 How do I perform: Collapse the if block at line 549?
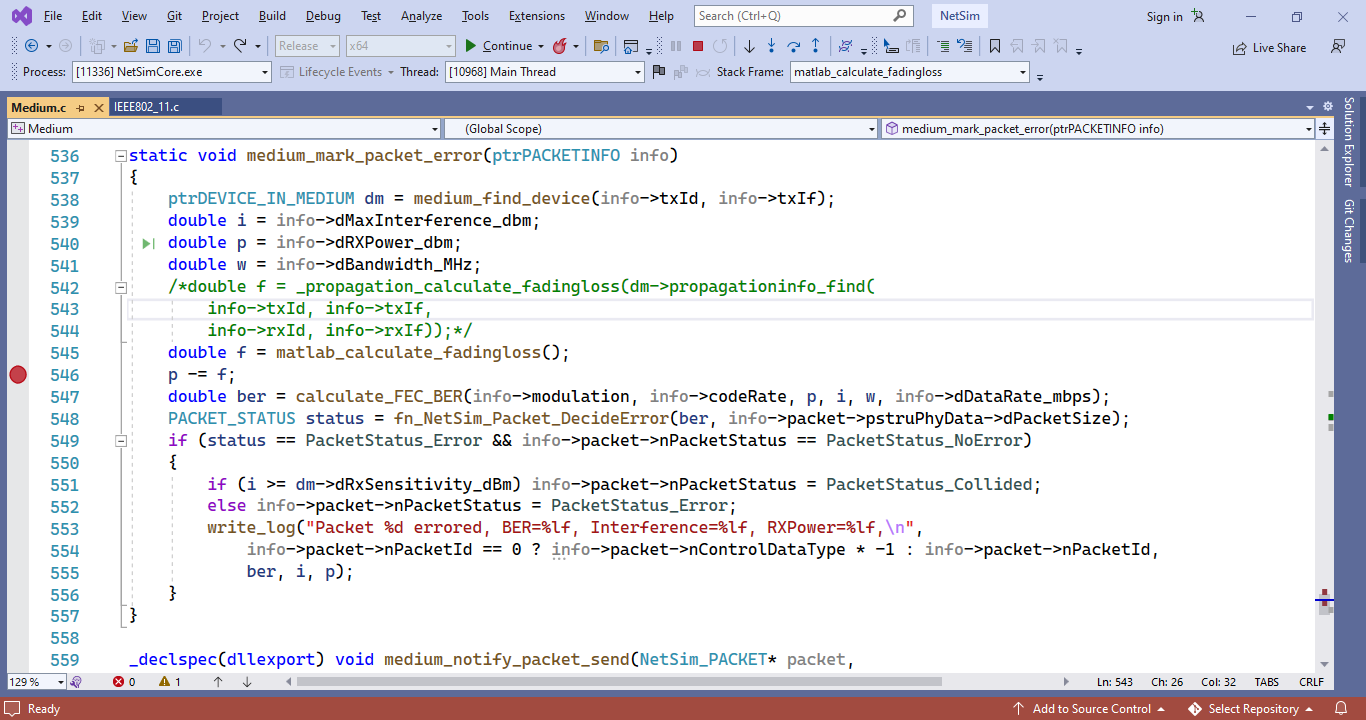(121, 441)
